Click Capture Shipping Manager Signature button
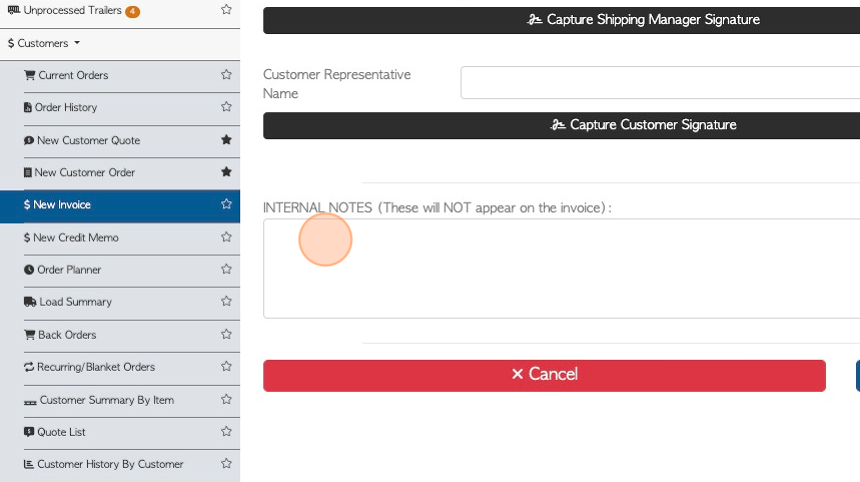Screen dimensions: 860x482 (562, 20)
